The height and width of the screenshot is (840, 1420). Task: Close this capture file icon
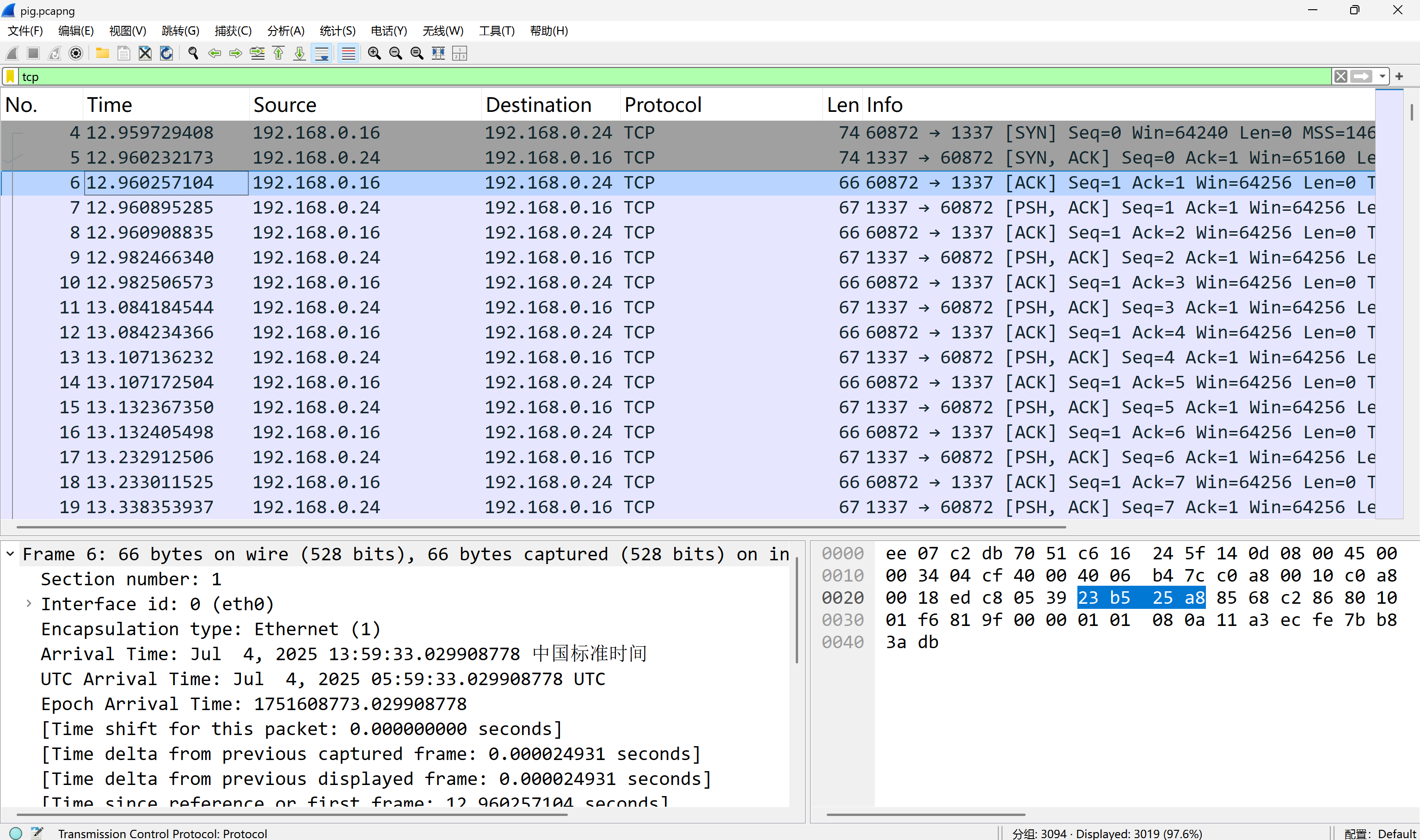[x=145, y=53]
